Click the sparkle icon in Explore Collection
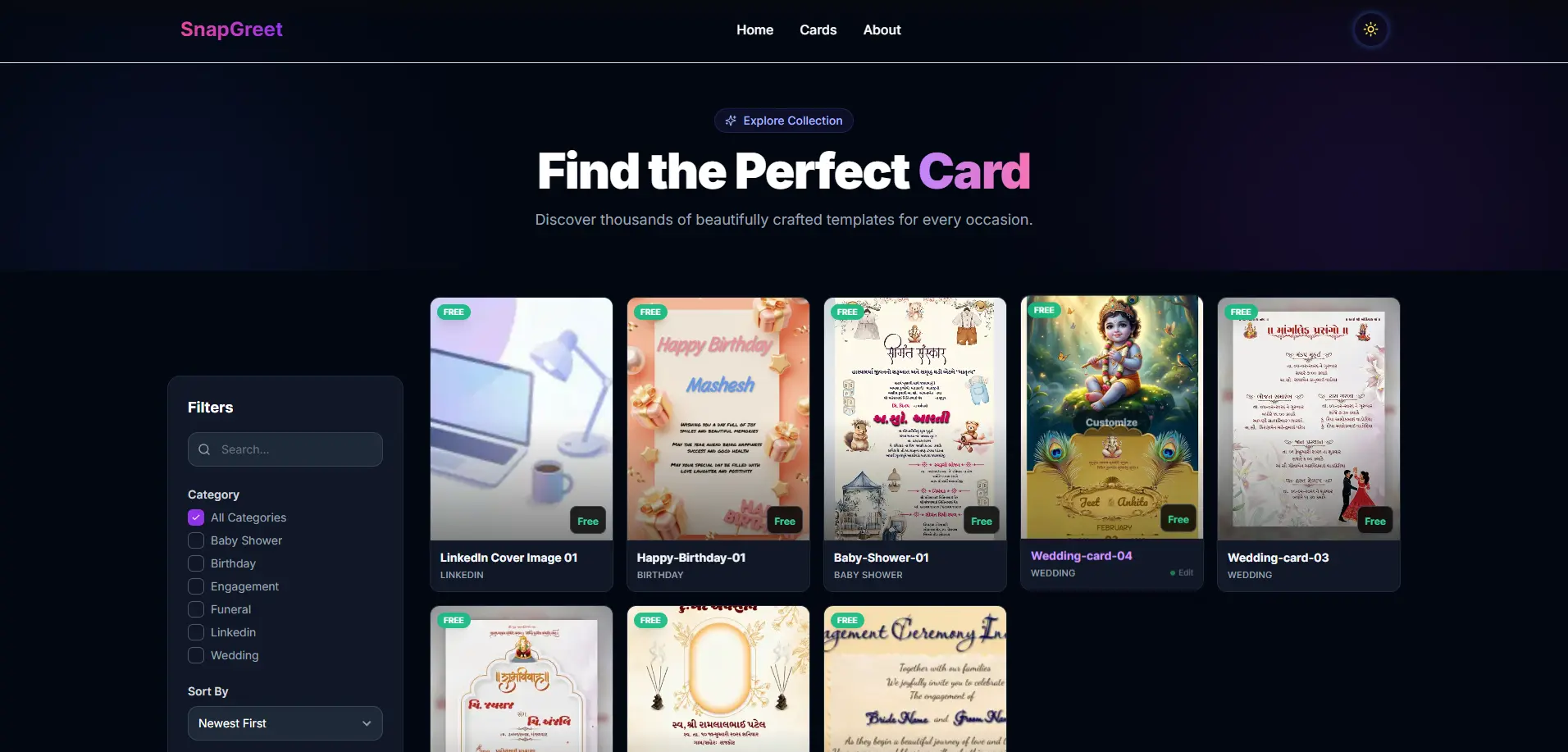This screenshot has height=752, width=1568. (x=731, y=121)
